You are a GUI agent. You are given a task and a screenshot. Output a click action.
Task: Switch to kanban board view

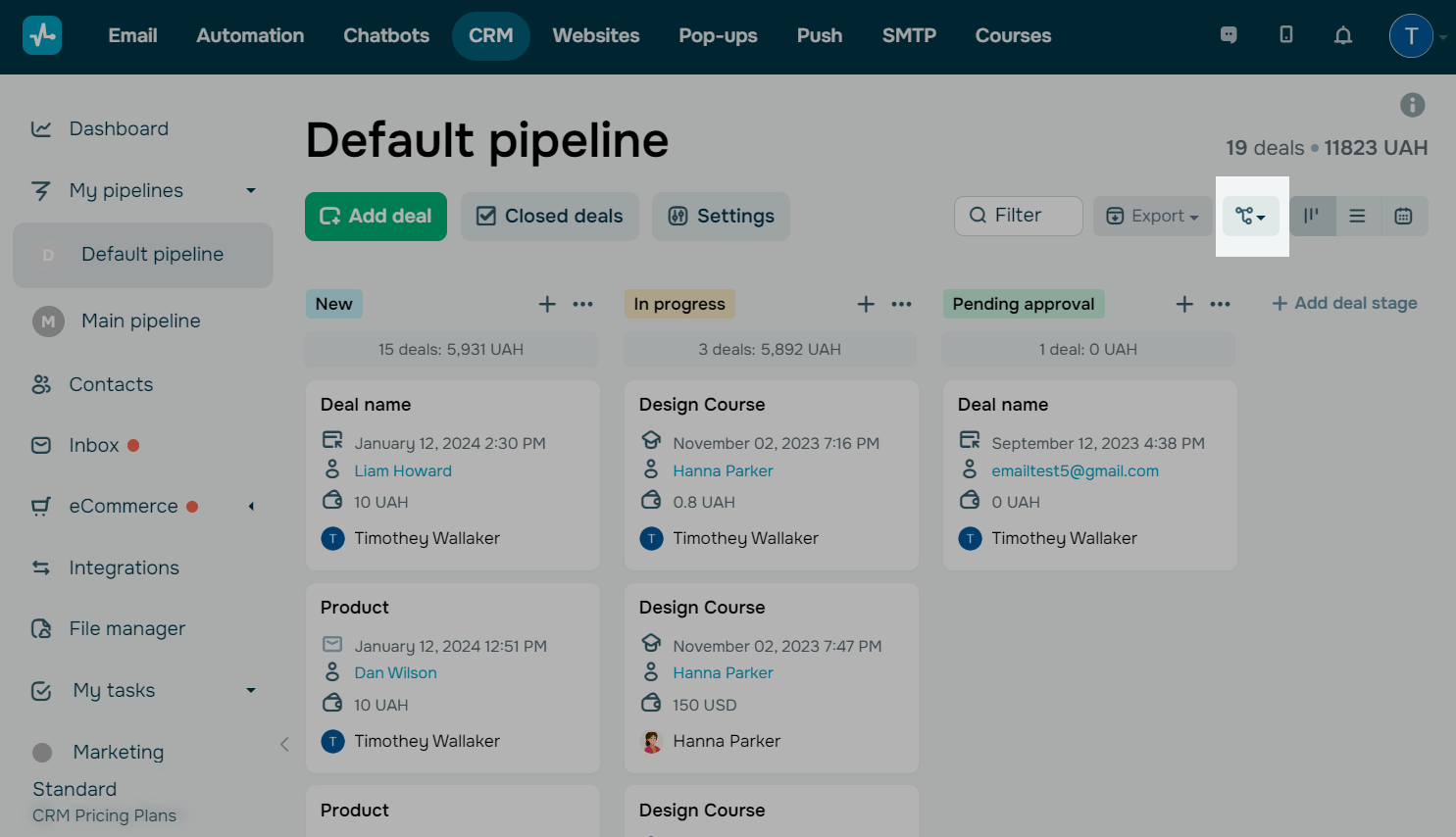coord(1312,216)
